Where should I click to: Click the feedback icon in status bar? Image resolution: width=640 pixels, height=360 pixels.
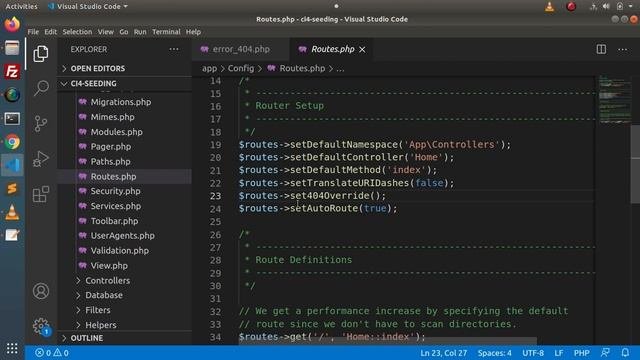coord(606,353)
